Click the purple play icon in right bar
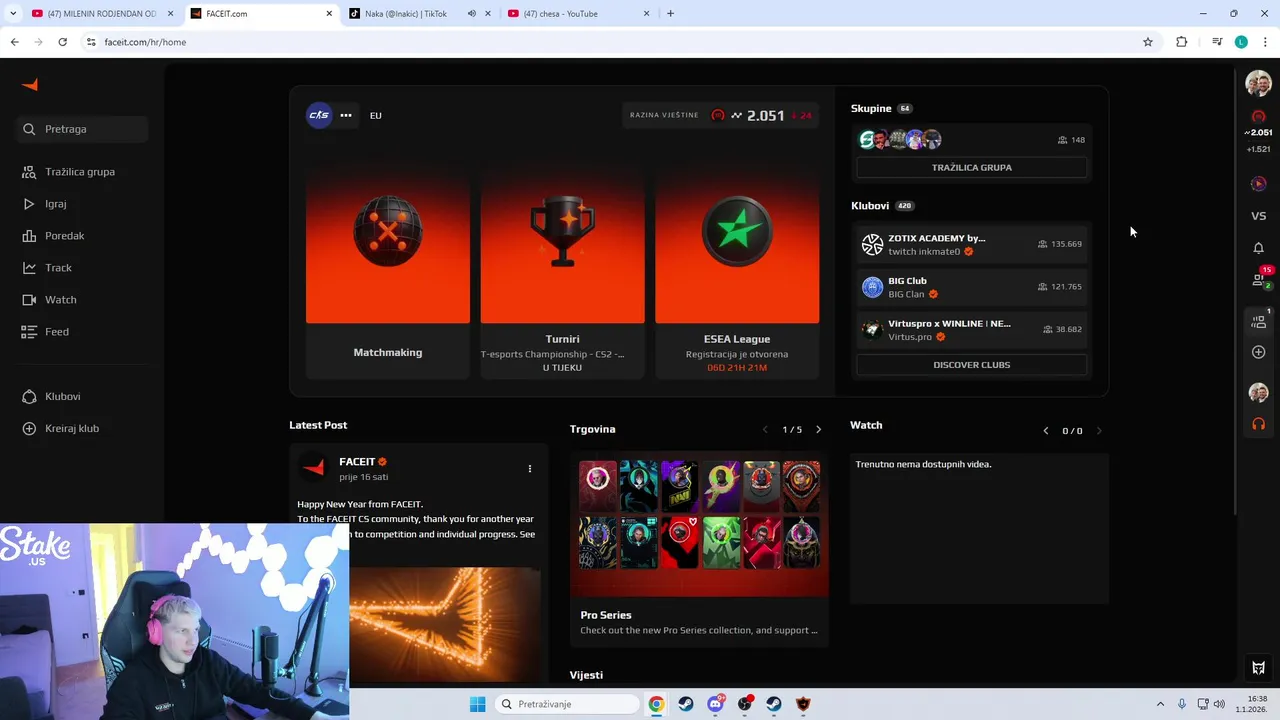Screen dimensions: 1280x720 (x=1258, y=184)
